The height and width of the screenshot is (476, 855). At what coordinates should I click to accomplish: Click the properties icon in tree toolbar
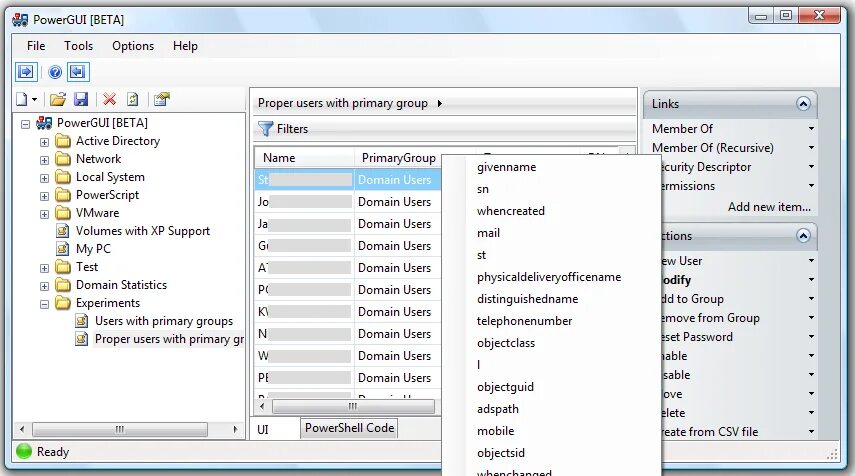click(x=161, y=99)
